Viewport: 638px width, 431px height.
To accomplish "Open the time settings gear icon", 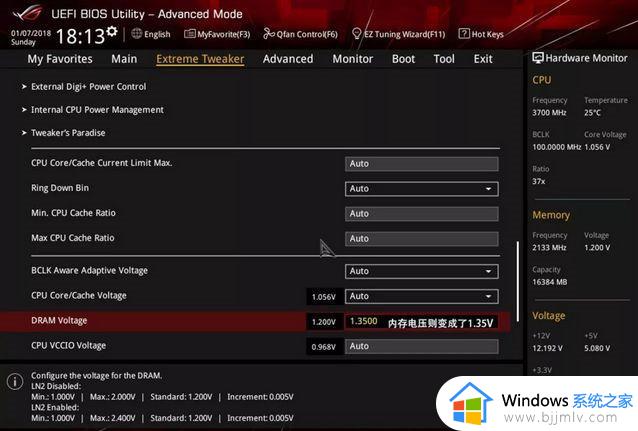I will (111, 32).
